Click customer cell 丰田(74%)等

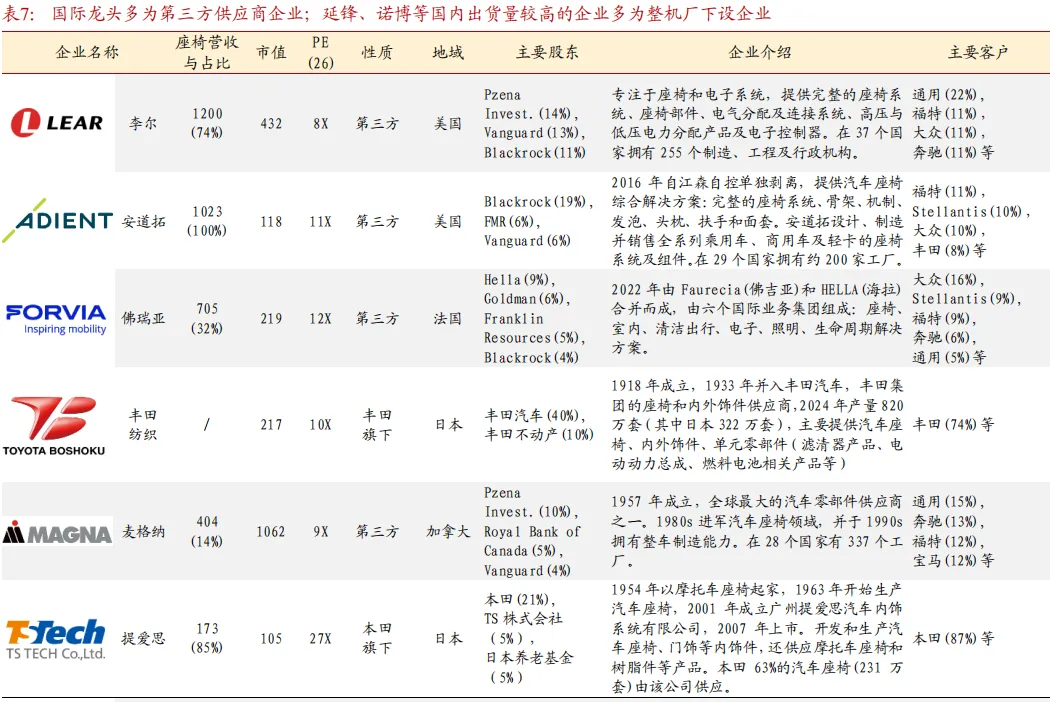click(954, 425)
